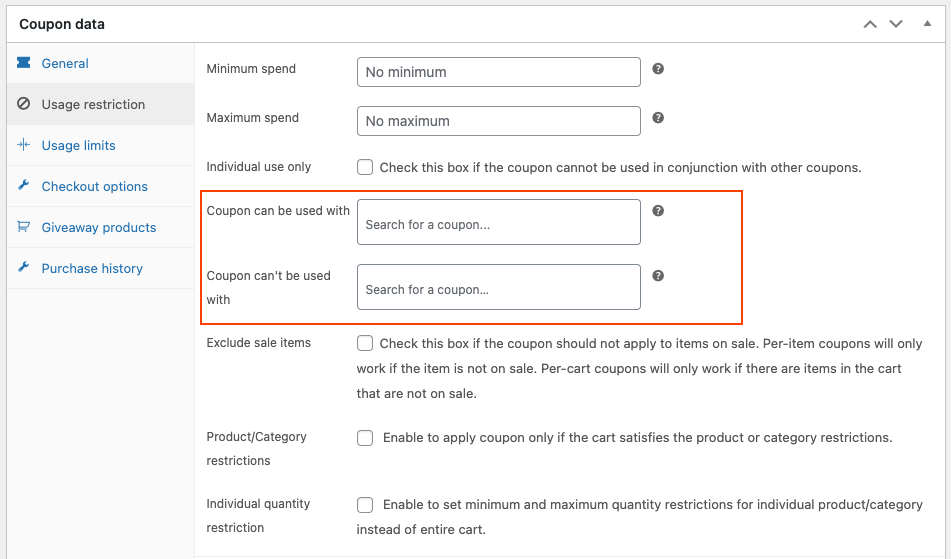The height and width of the screenshot is (559, 951).
Task: Click the Checkout options wrench icon
Action: click(x=24, y=186)
